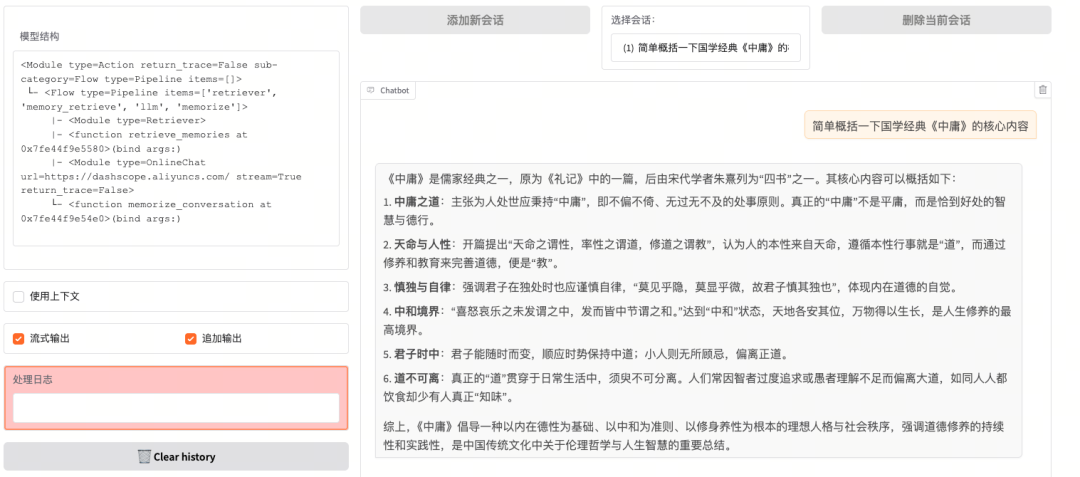The width and height of the screenshot is (1080, 477).
Task: Click the user message about《中庸》
Action: click(x=920, y=126)
